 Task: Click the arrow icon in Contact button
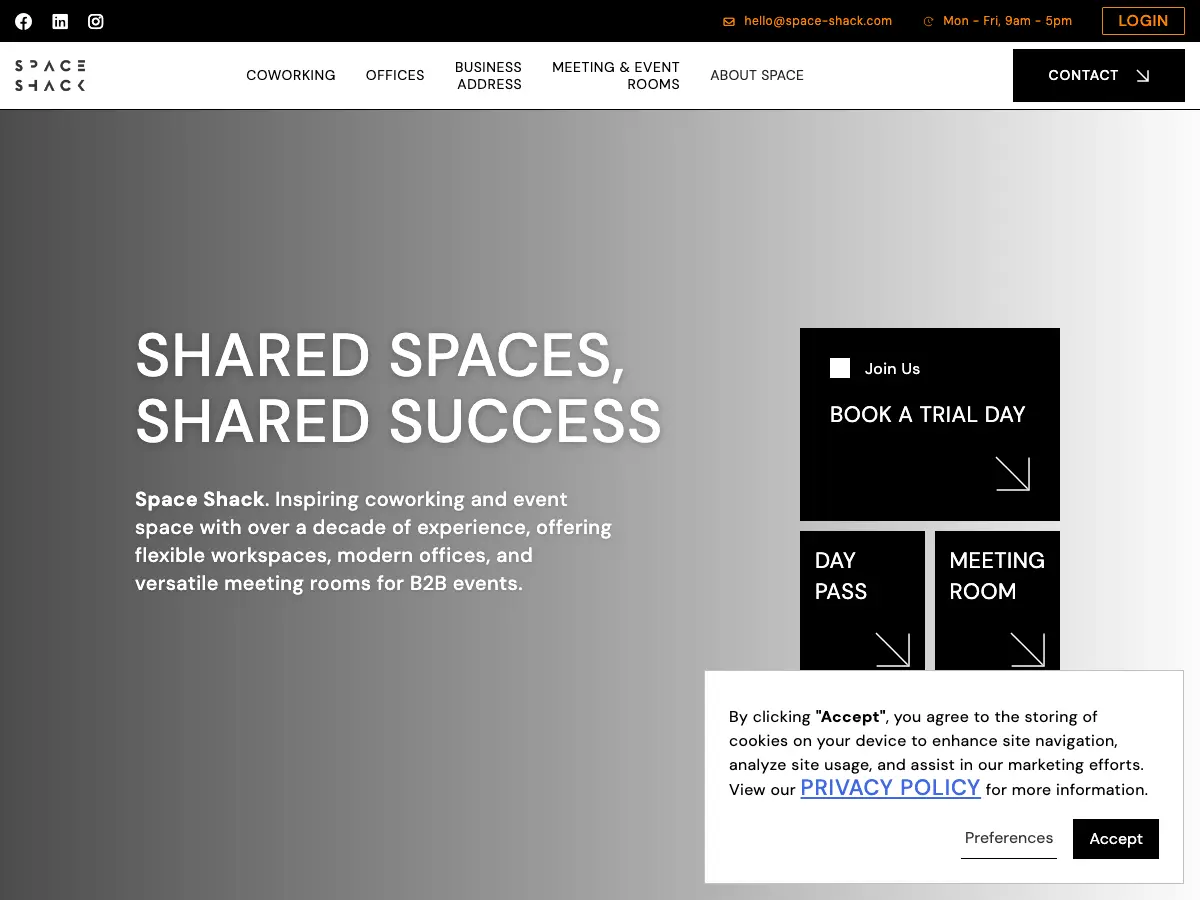tap(1143, 75)
